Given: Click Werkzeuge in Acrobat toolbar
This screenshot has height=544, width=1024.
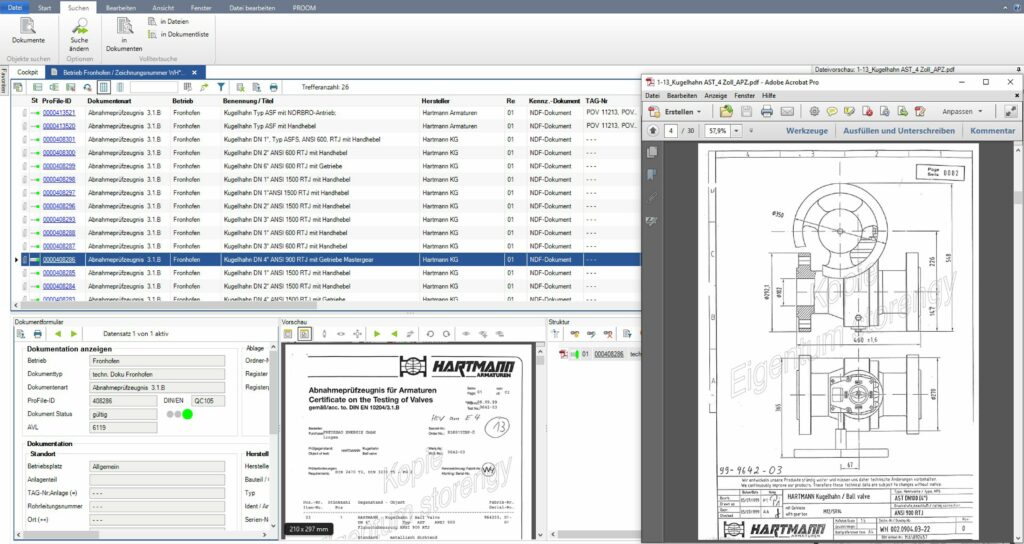Looking at the screenshot, I should click(806, 131).
